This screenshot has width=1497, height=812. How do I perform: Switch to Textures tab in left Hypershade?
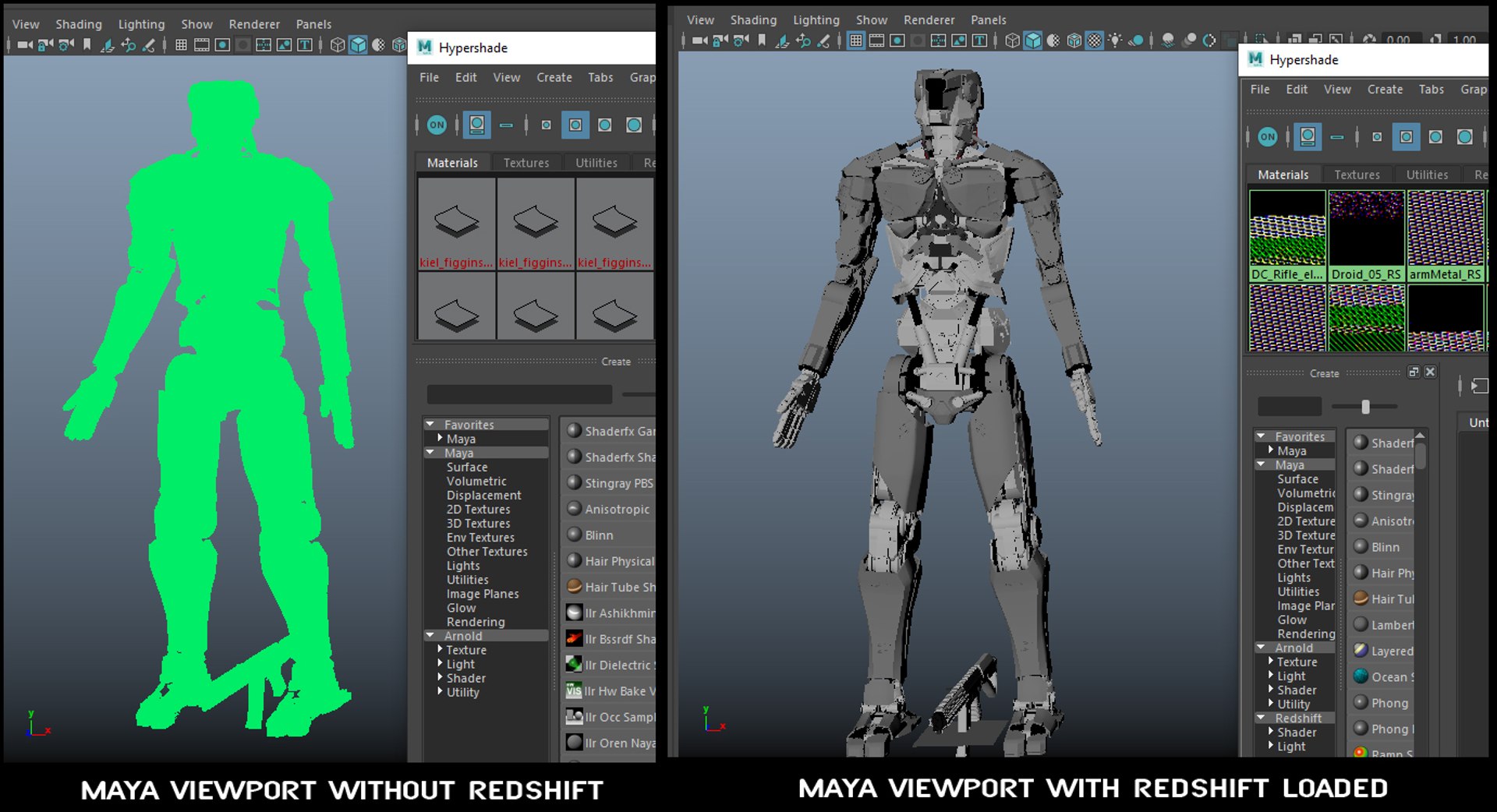(x=526, y=163)
